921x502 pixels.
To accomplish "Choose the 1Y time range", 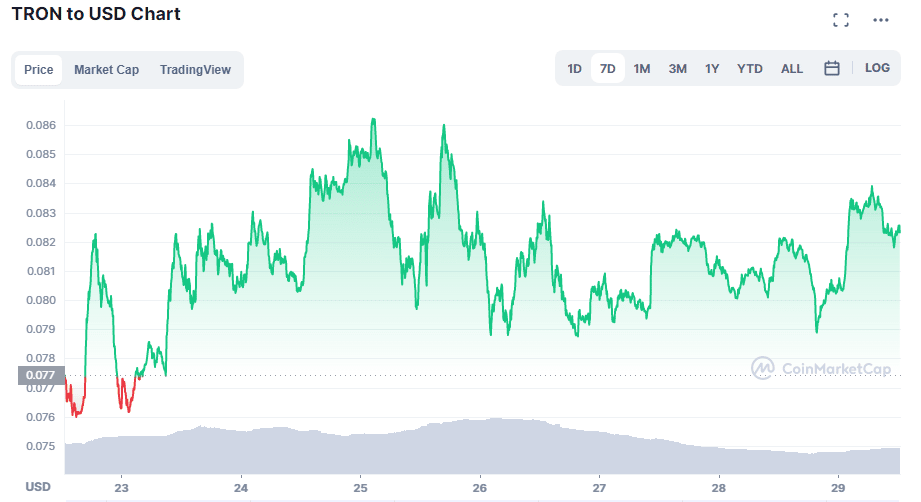I will [712, 69].
